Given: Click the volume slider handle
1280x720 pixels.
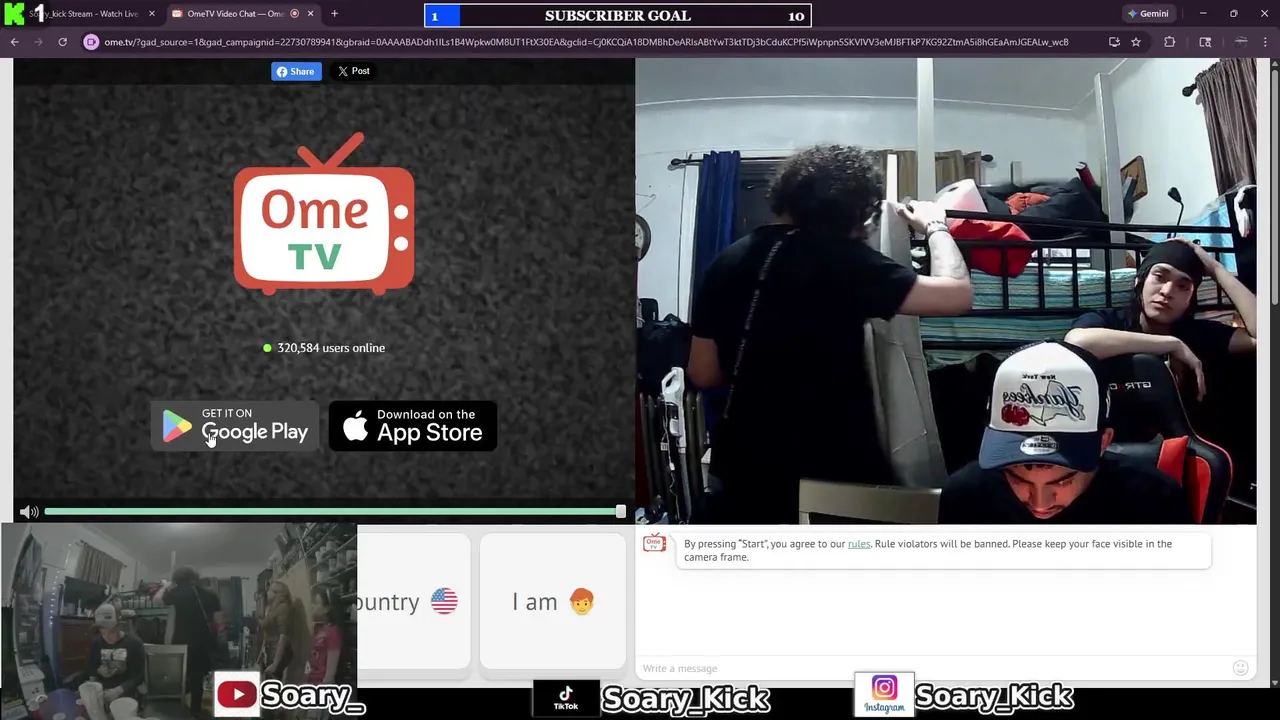Looking at the screenshot, I should tap(620, 512).
